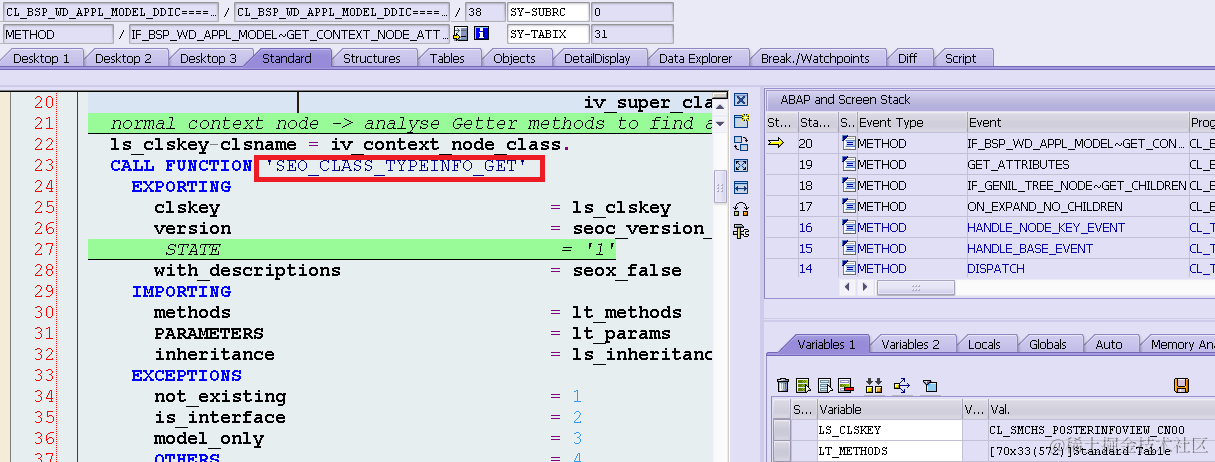Click GET_ATTRIBUTES in stack list
Viewport: 1215px width, 462px height.
click(x=1018, y=164)
